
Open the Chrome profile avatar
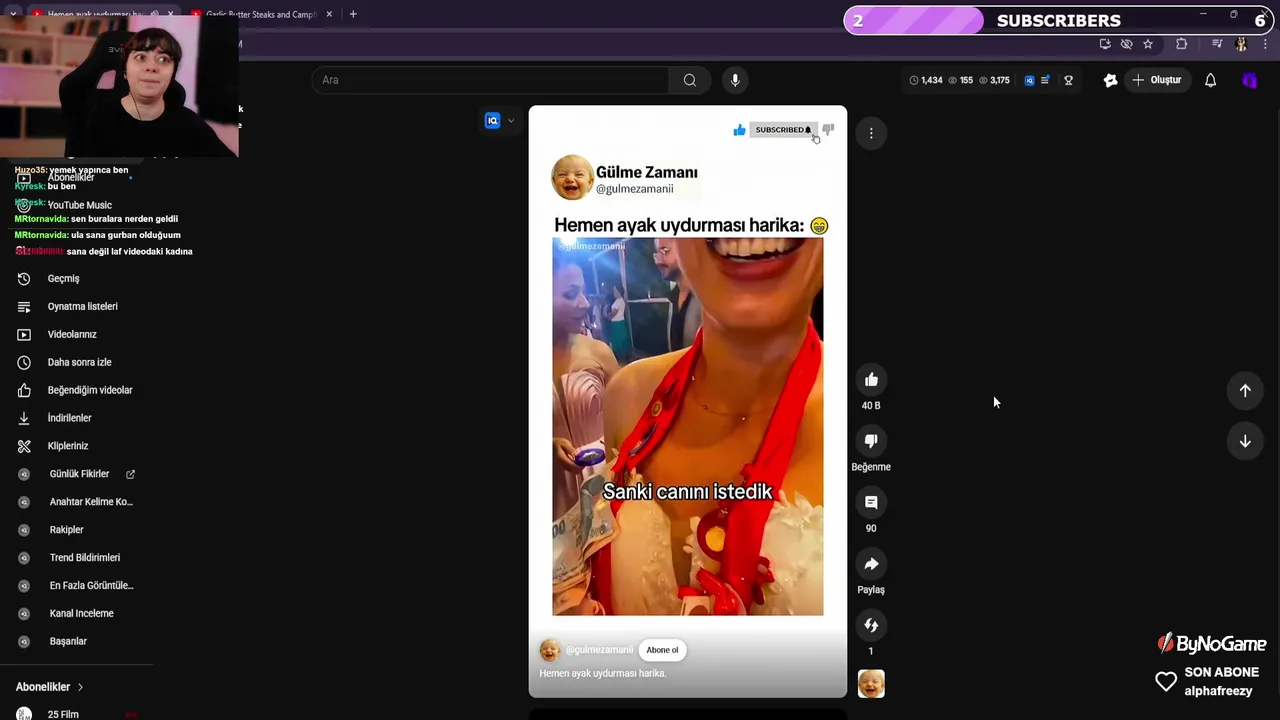[x=1241, y=44]
